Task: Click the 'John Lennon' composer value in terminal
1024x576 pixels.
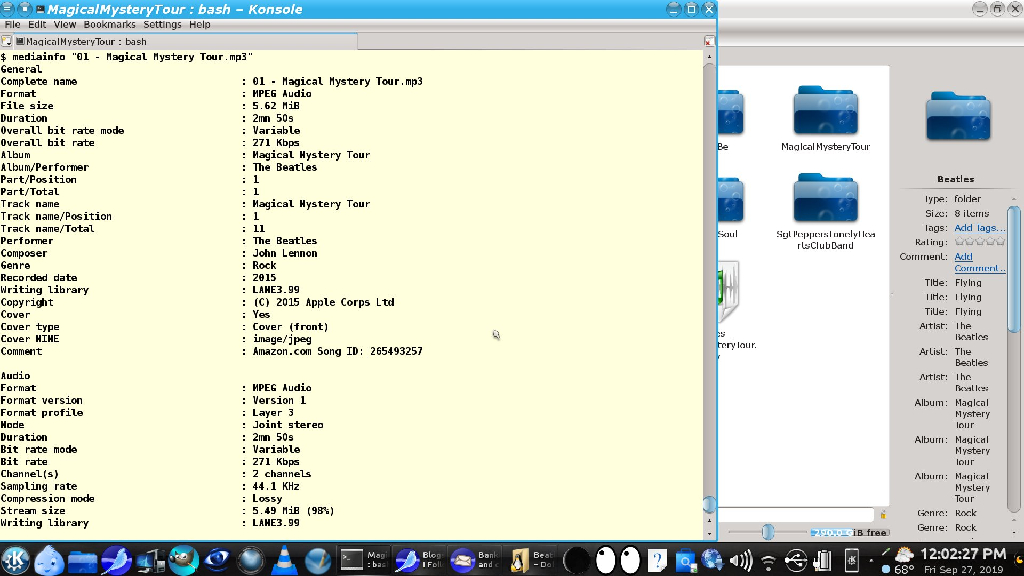Action: (285, 253)
